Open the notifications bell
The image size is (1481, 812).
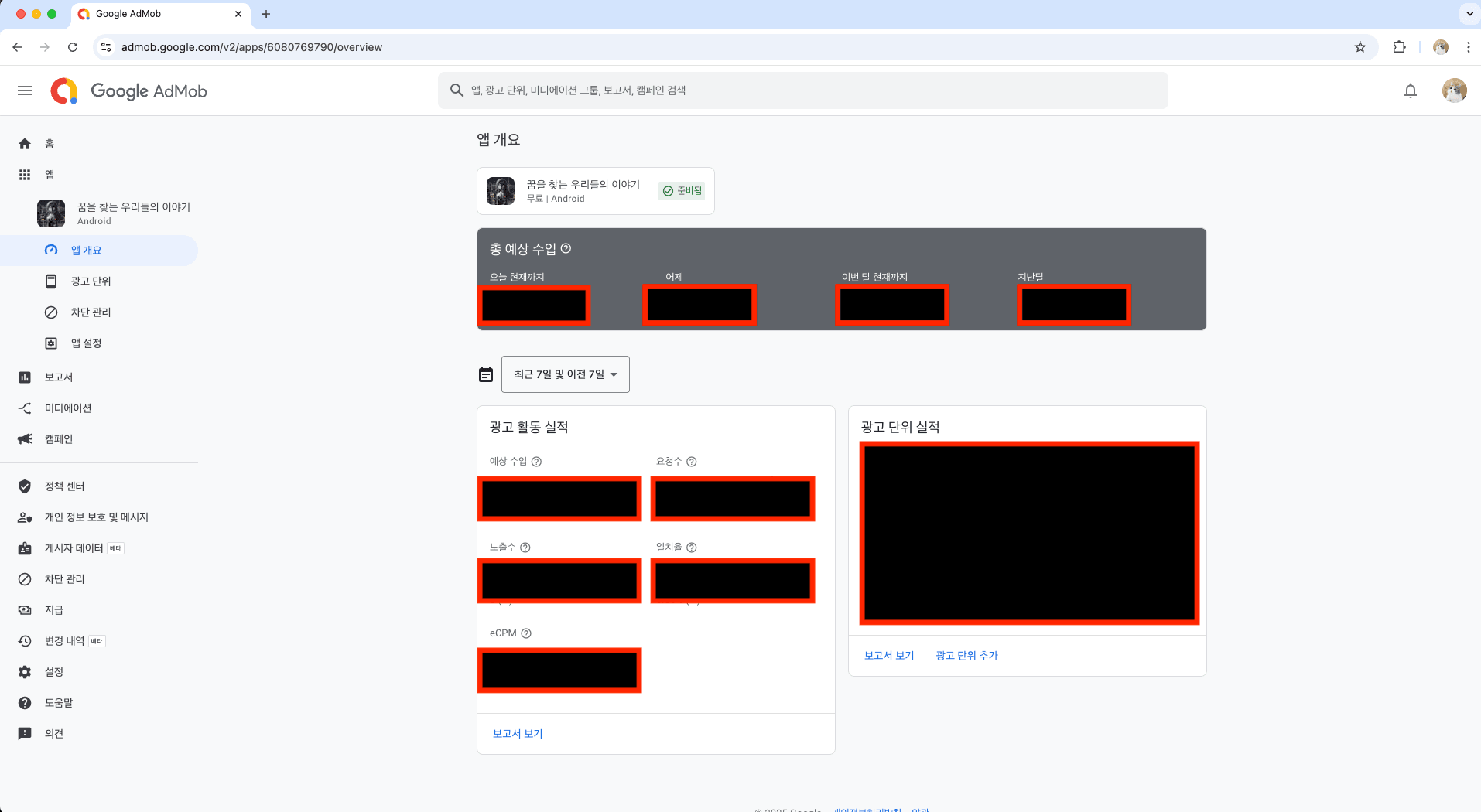(1411, 90)
